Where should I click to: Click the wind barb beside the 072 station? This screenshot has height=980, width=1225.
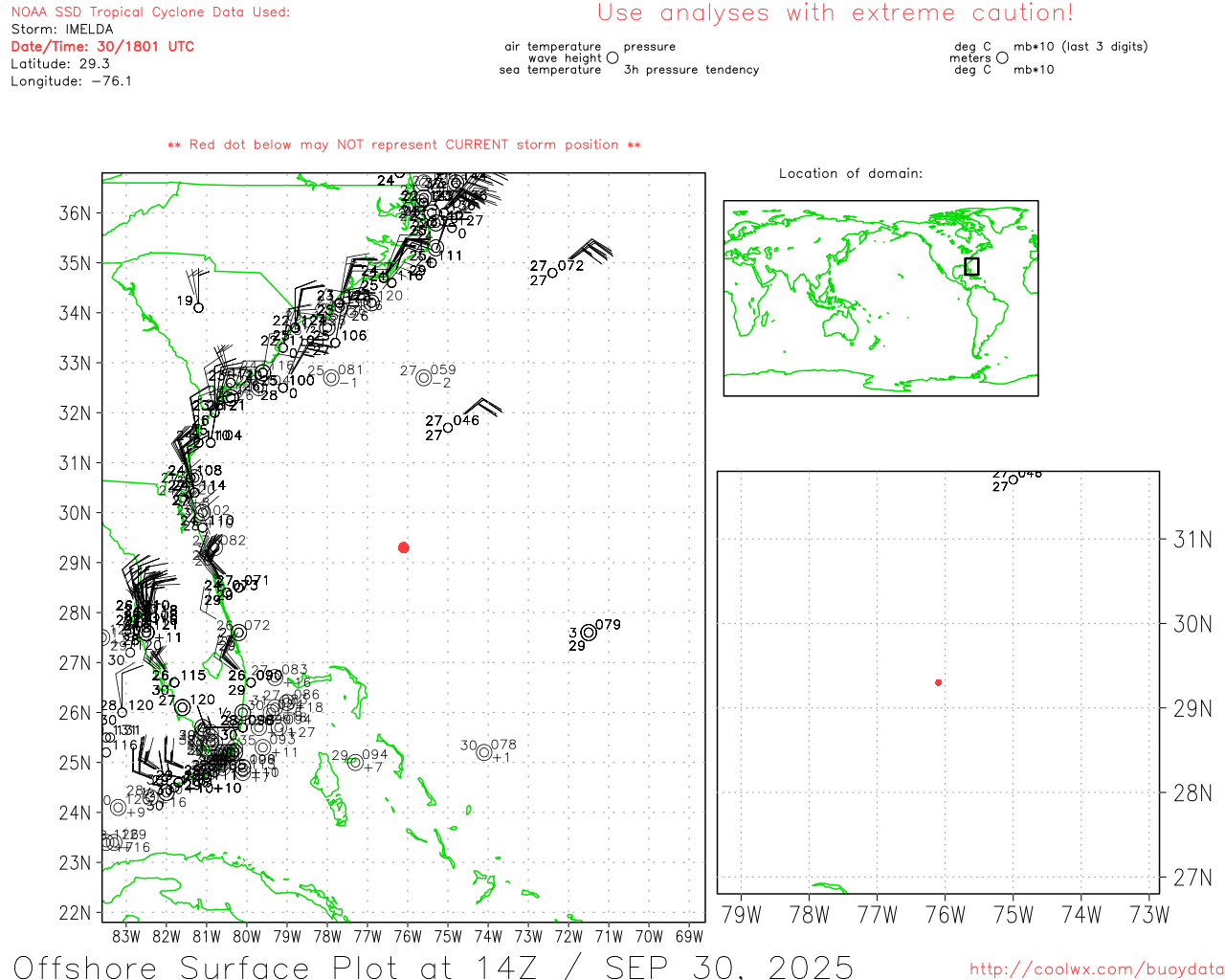597,249
